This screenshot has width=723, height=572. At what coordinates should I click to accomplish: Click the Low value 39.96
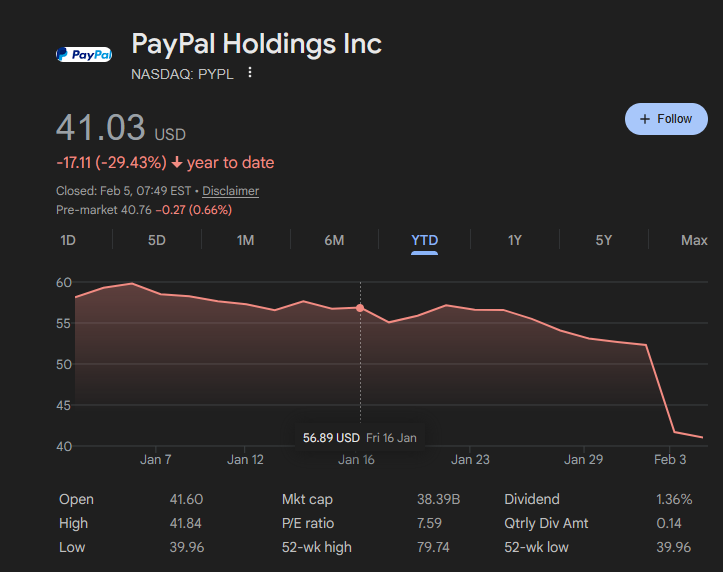(187, 547)
